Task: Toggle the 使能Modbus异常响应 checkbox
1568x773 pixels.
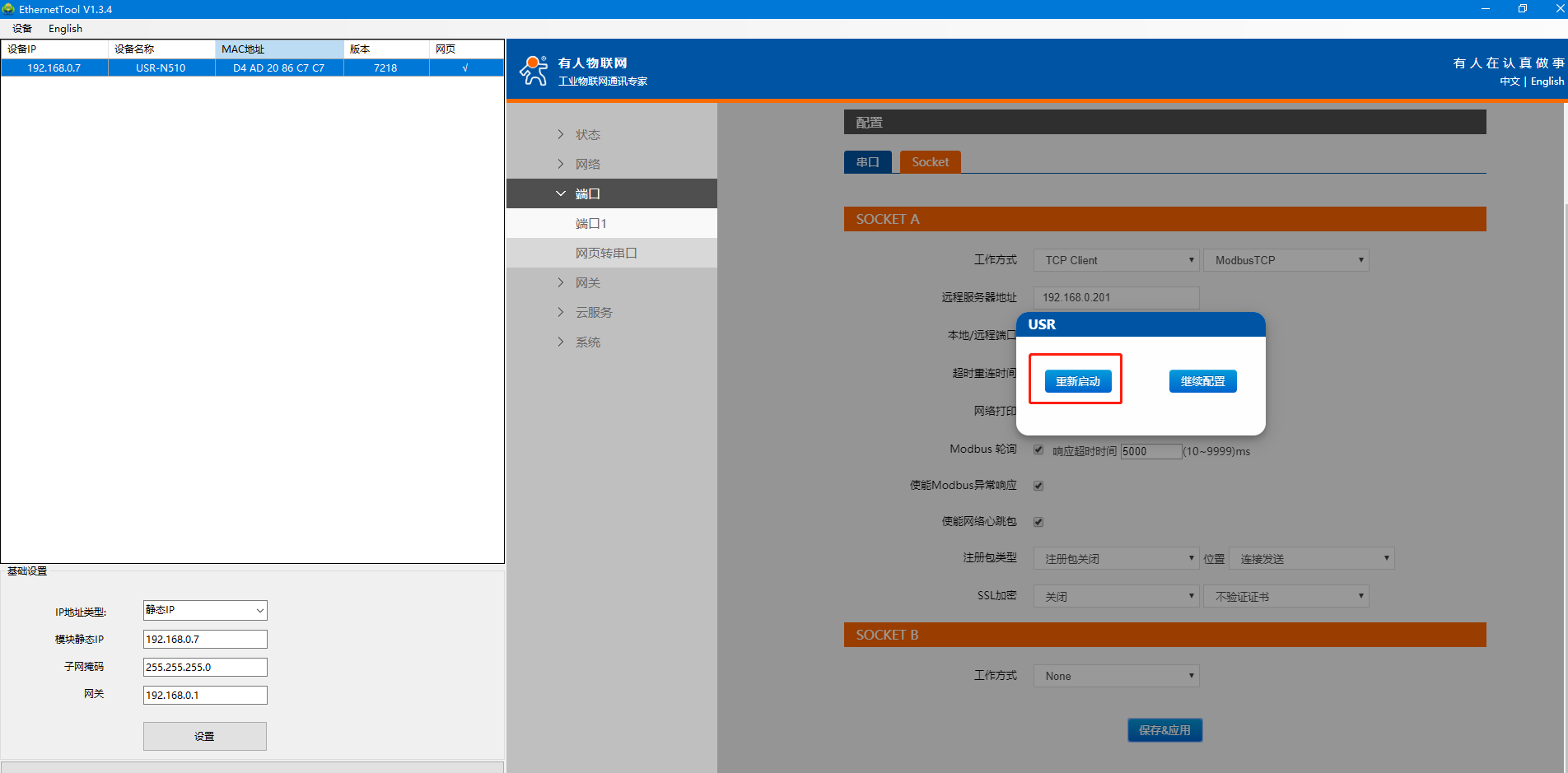Action: pyautogui.click(x=1038, y=486)
